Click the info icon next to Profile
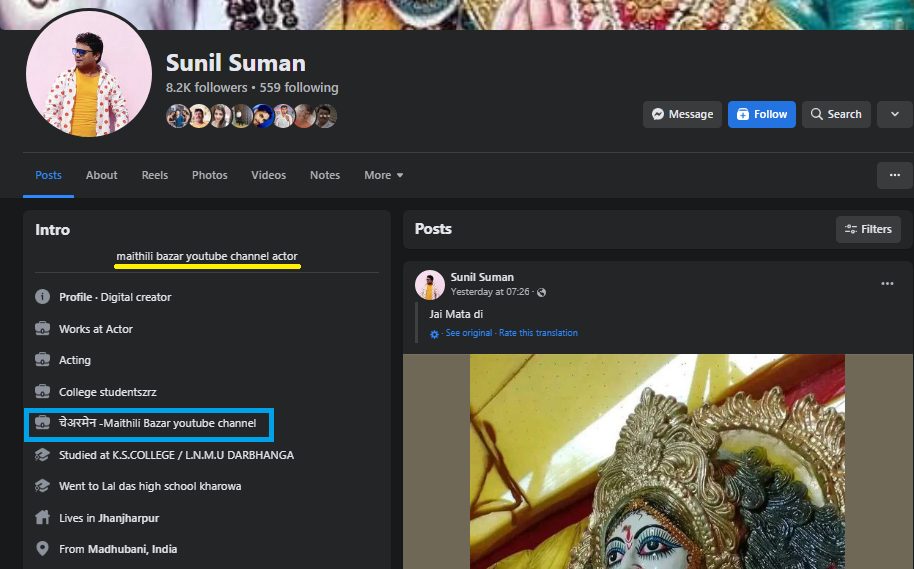Screen dimensions: 914x569 (43, 296)
